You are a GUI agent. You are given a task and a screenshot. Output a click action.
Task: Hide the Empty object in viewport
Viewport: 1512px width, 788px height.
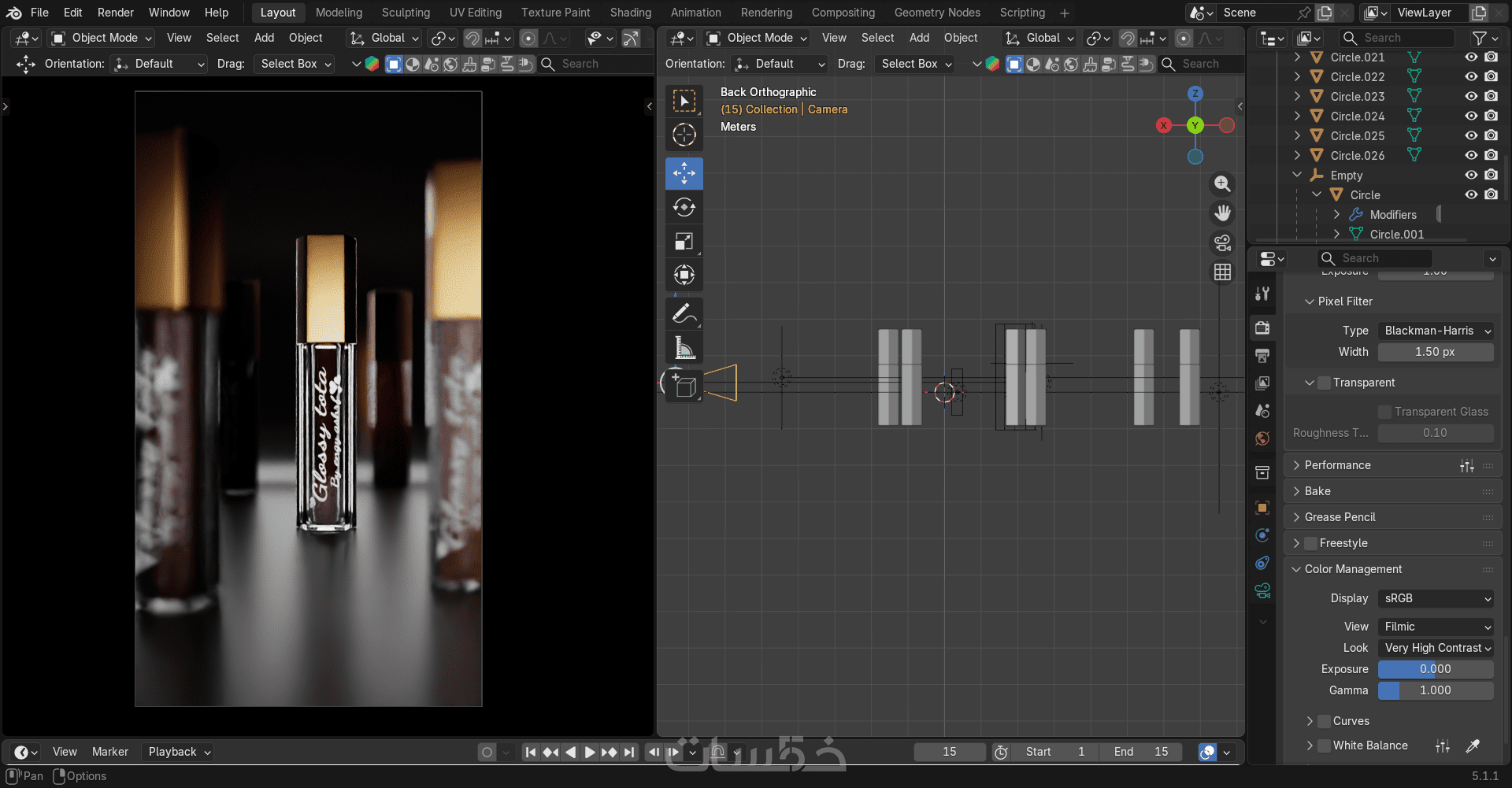pyautogui.click(x=1471, y=175)
